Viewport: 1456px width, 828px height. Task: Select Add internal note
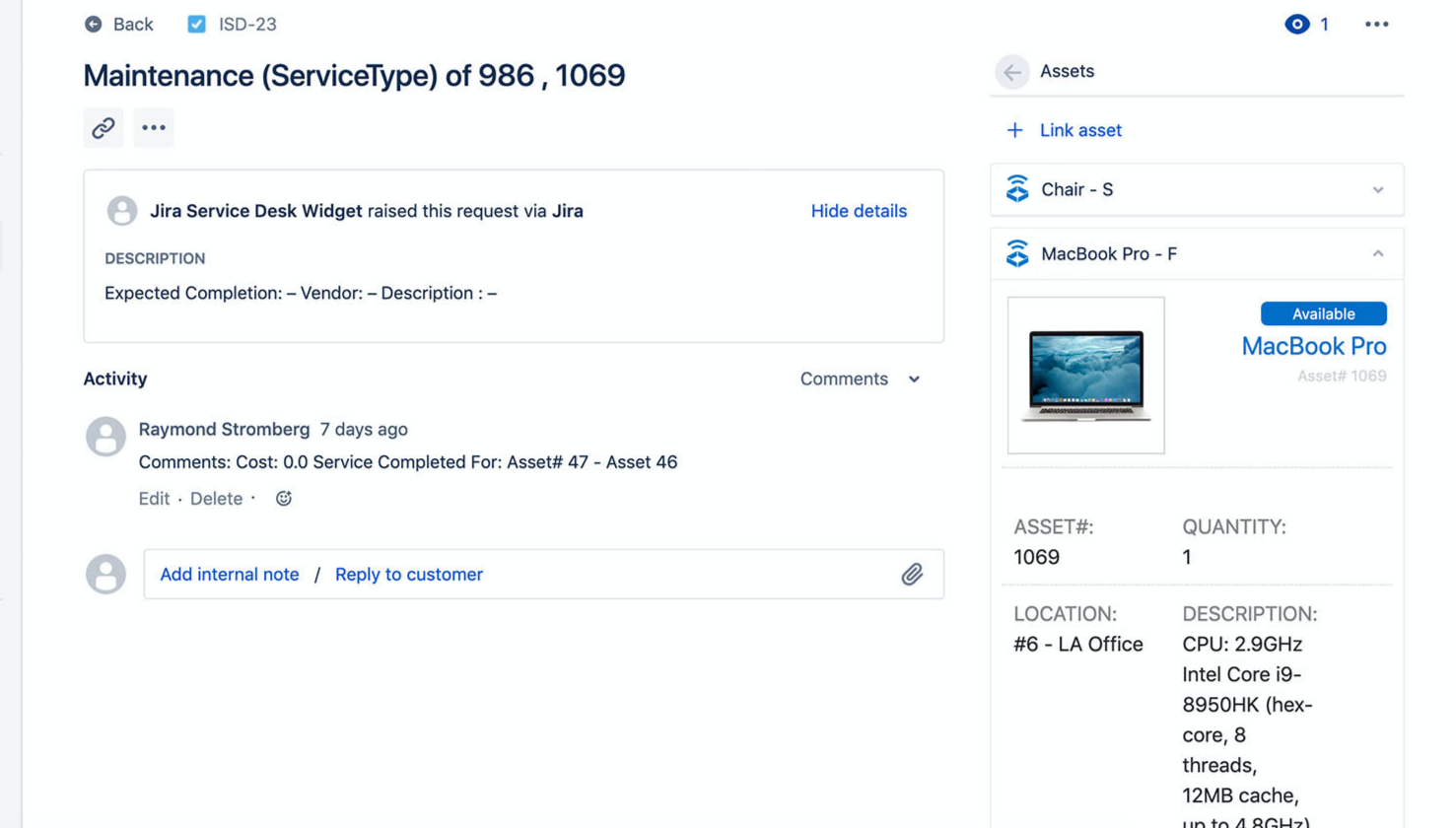[x=230, y=575]
